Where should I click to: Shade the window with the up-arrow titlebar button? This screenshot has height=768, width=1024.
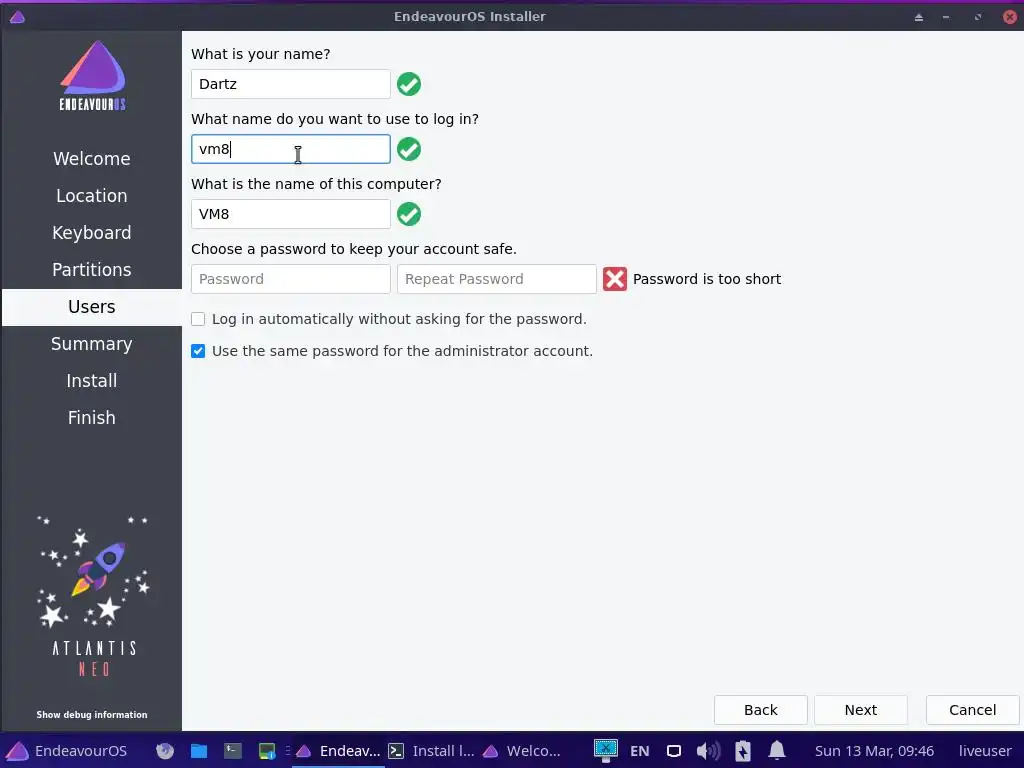(x=919, y=17)
